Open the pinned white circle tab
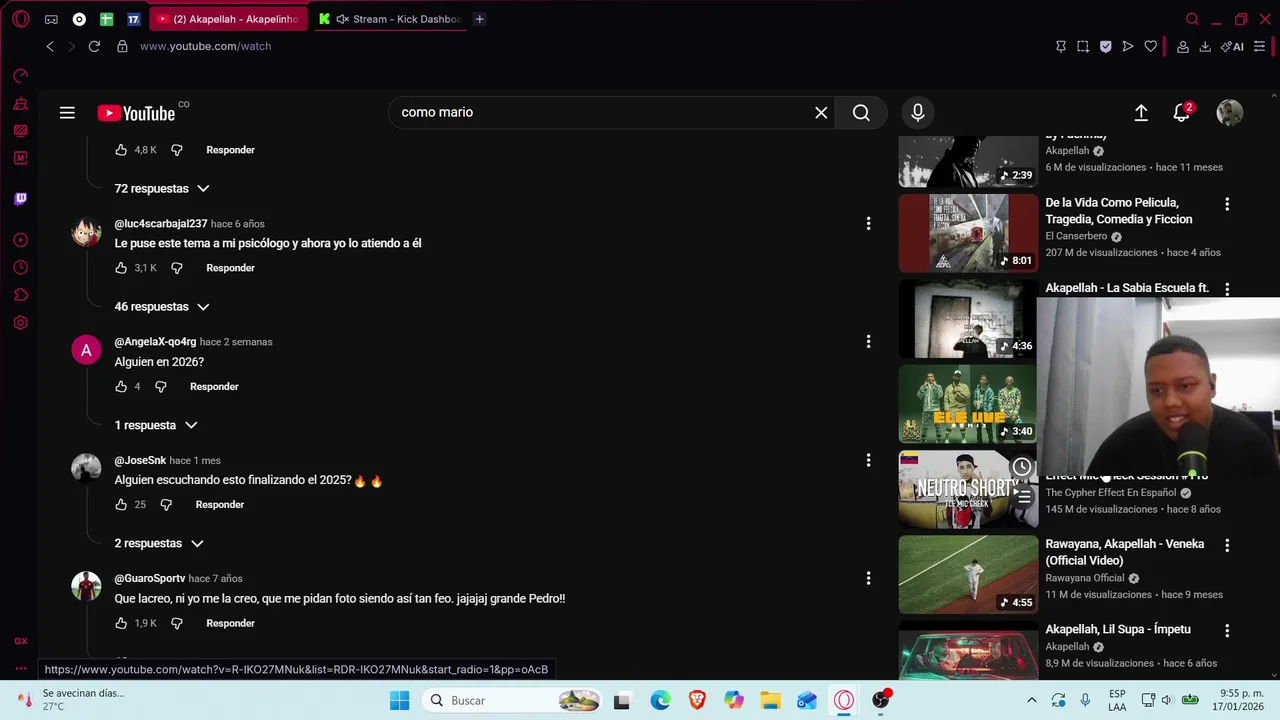Screen dimensions: 1280x720 79,19
